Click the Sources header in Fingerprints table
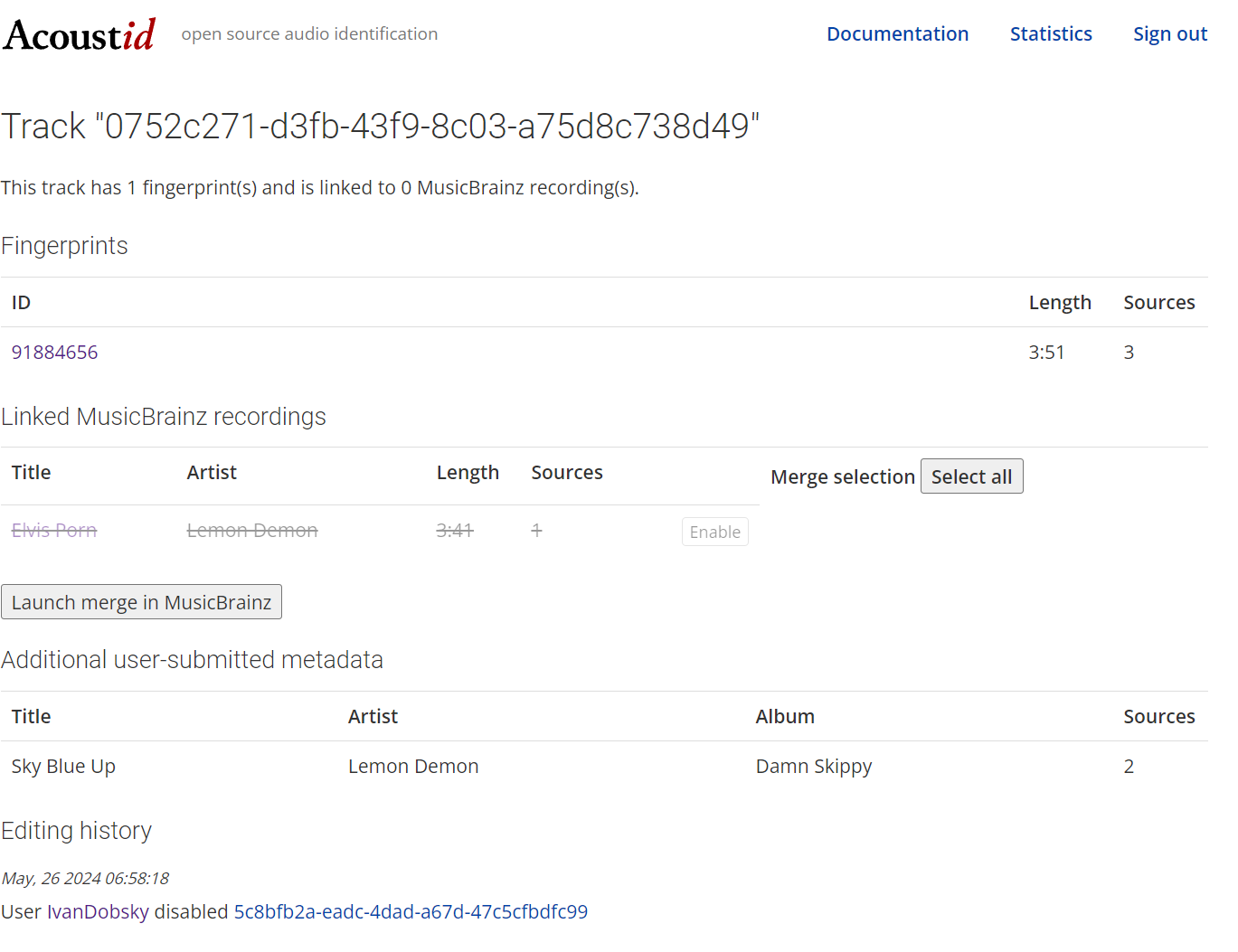1238x952 pixels. click(x=1159, y=302)
